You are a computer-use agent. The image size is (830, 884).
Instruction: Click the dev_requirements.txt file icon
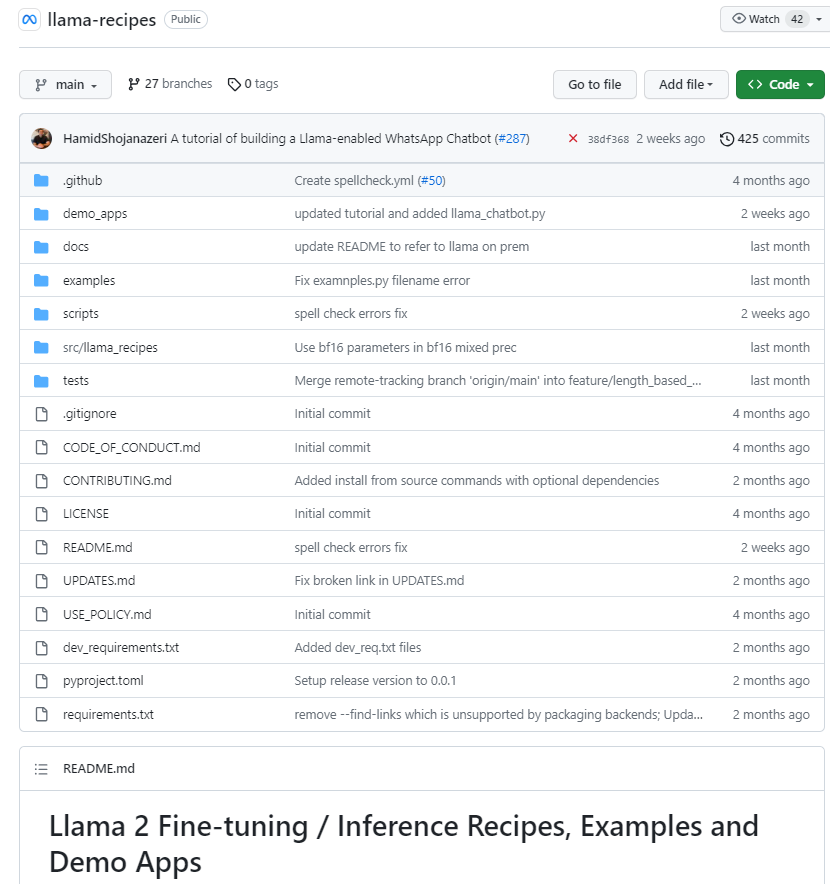point(42,647)
